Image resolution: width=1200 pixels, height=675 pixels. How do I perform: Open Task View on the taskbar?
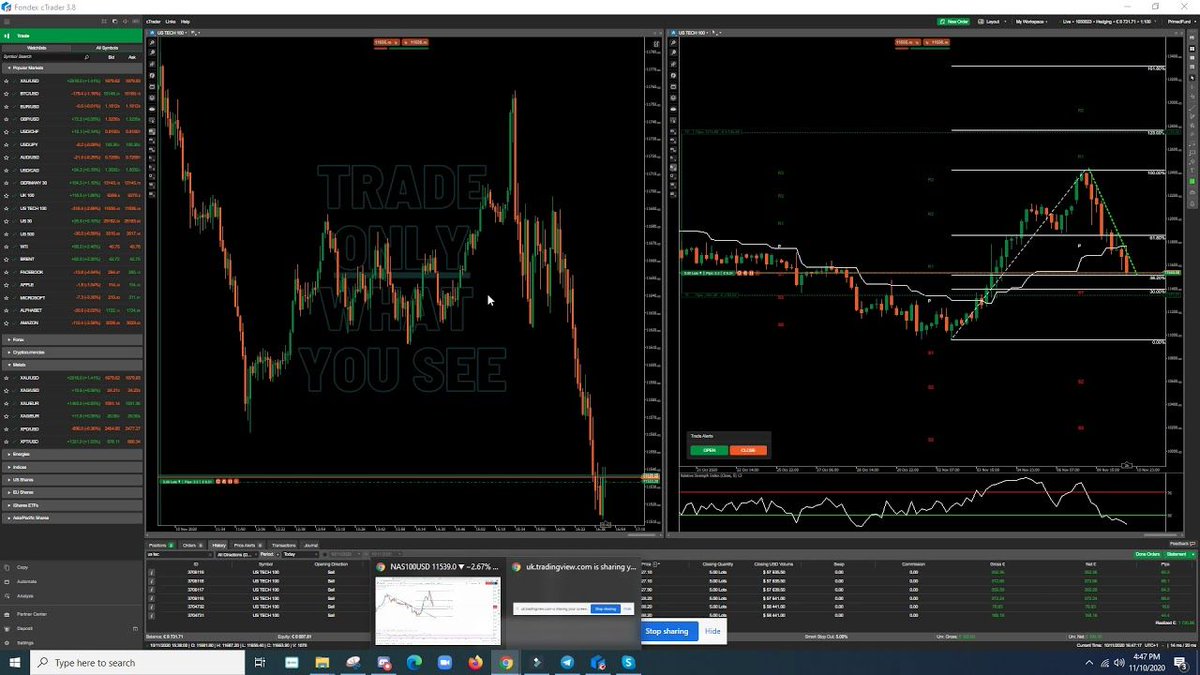(x=259, y=662)
